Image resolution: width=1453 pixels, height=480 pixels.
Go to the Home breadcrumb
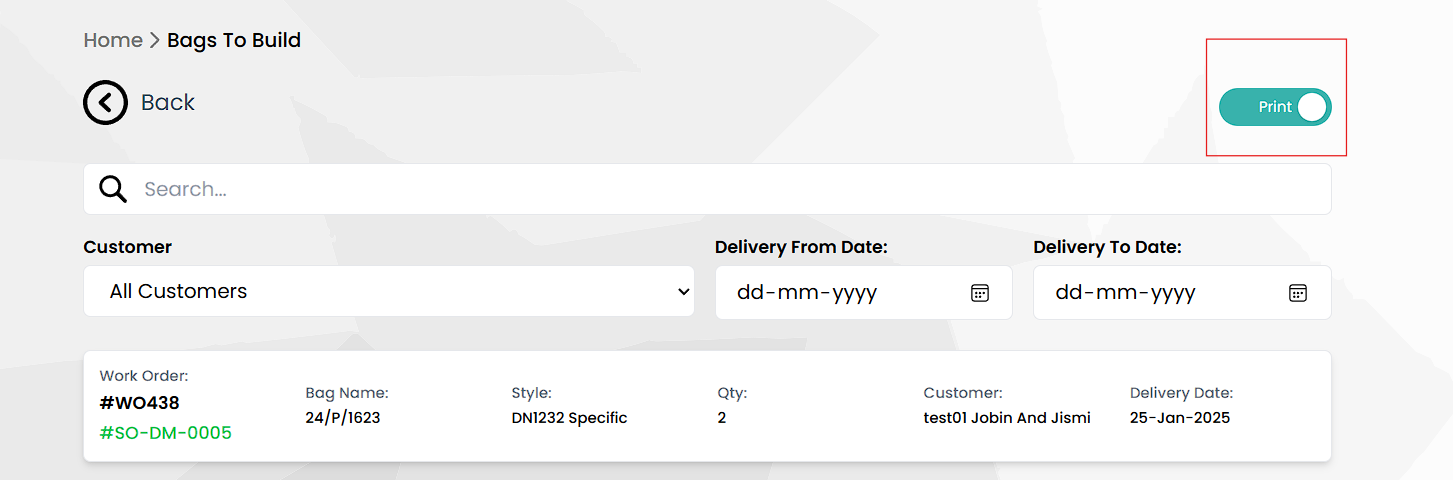[x=113, y=40]
